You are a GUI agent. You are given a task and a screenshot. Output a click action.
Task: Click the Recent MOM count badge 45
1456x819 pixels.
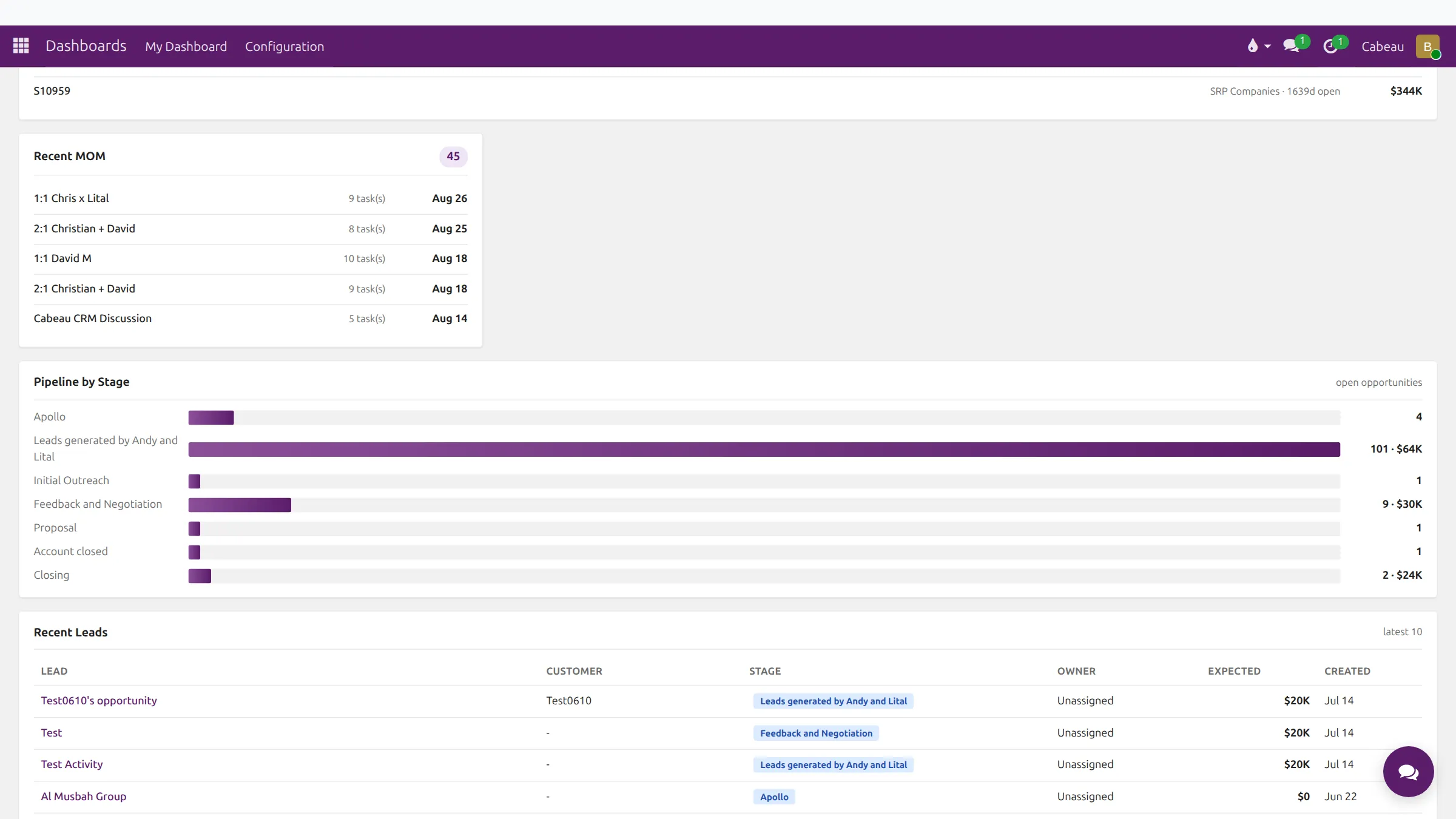pyautogui.click(x=453, y=157)
